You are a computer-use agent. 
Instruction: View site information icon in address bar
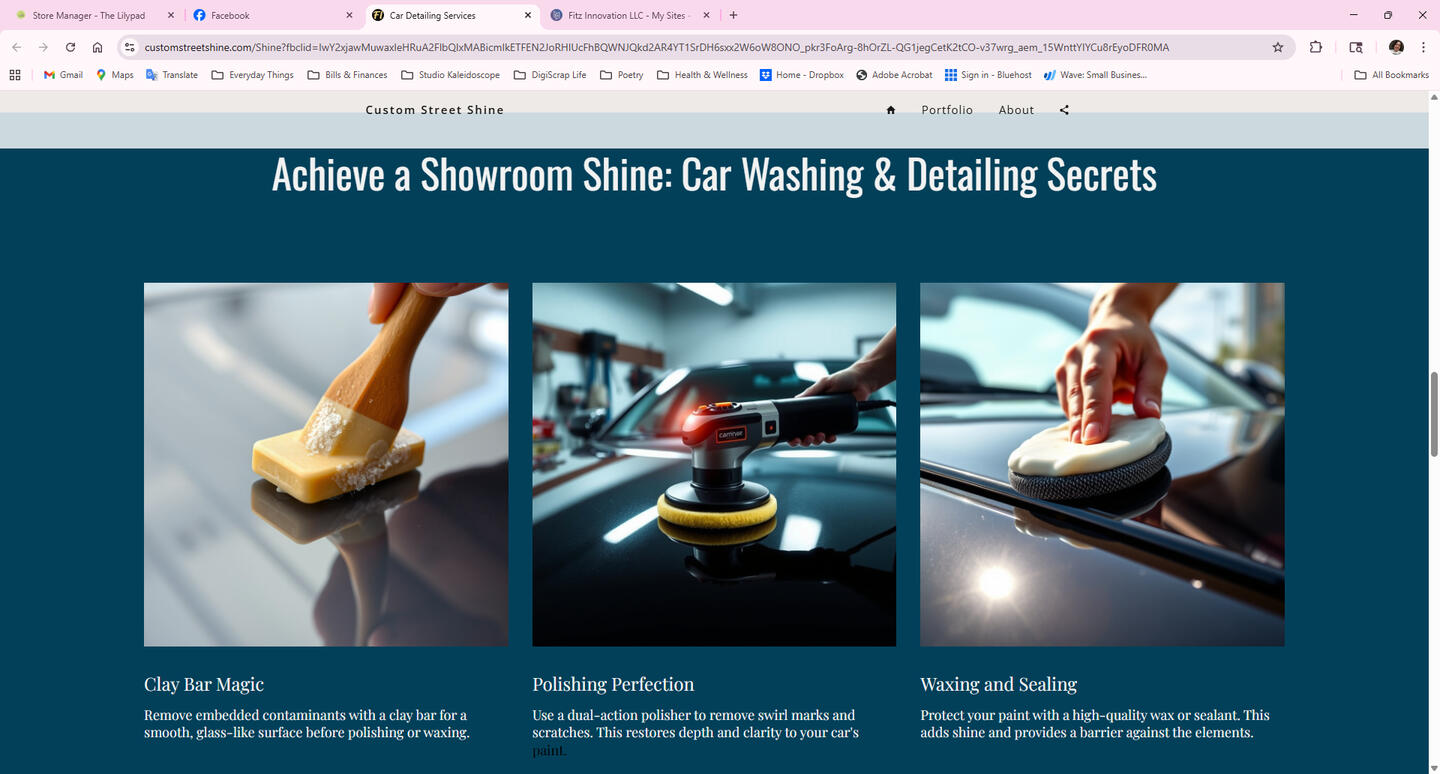click(129, 47)
